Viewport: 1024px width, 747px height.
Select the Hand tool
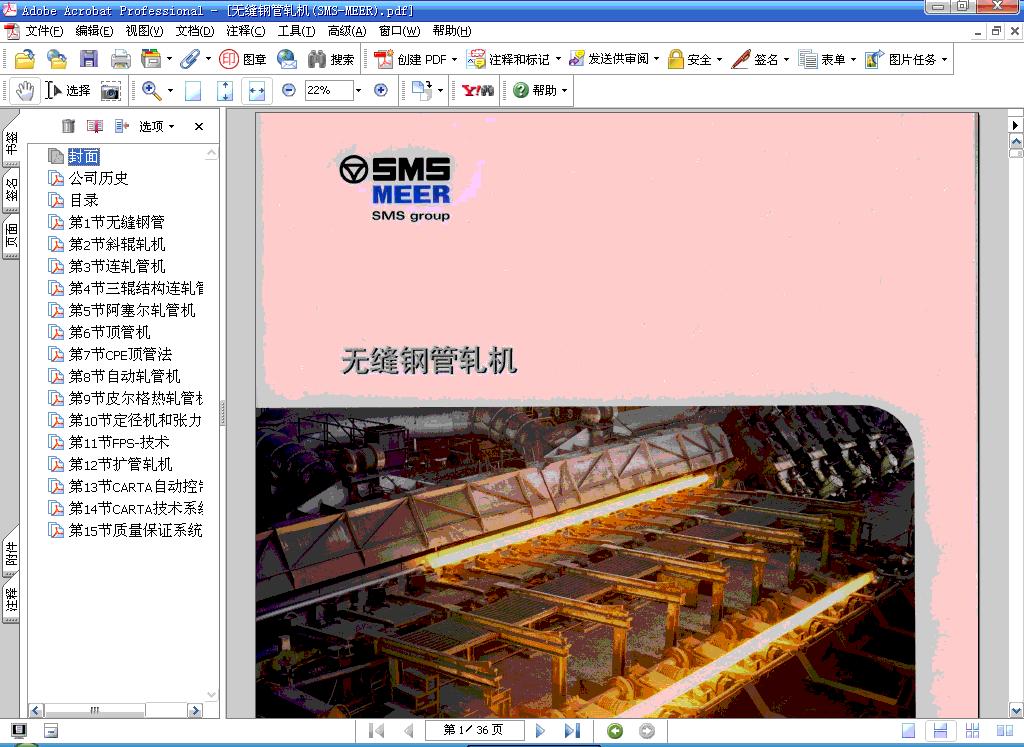(x=25, y=91)
